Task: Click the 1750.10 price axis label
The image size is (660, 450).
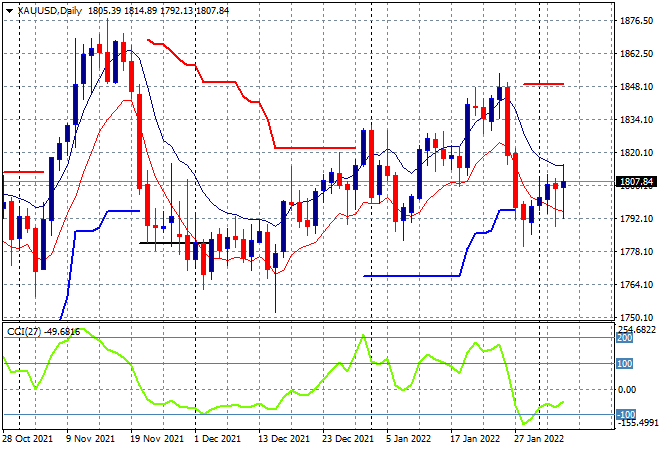Action: (x=636, y=318)
